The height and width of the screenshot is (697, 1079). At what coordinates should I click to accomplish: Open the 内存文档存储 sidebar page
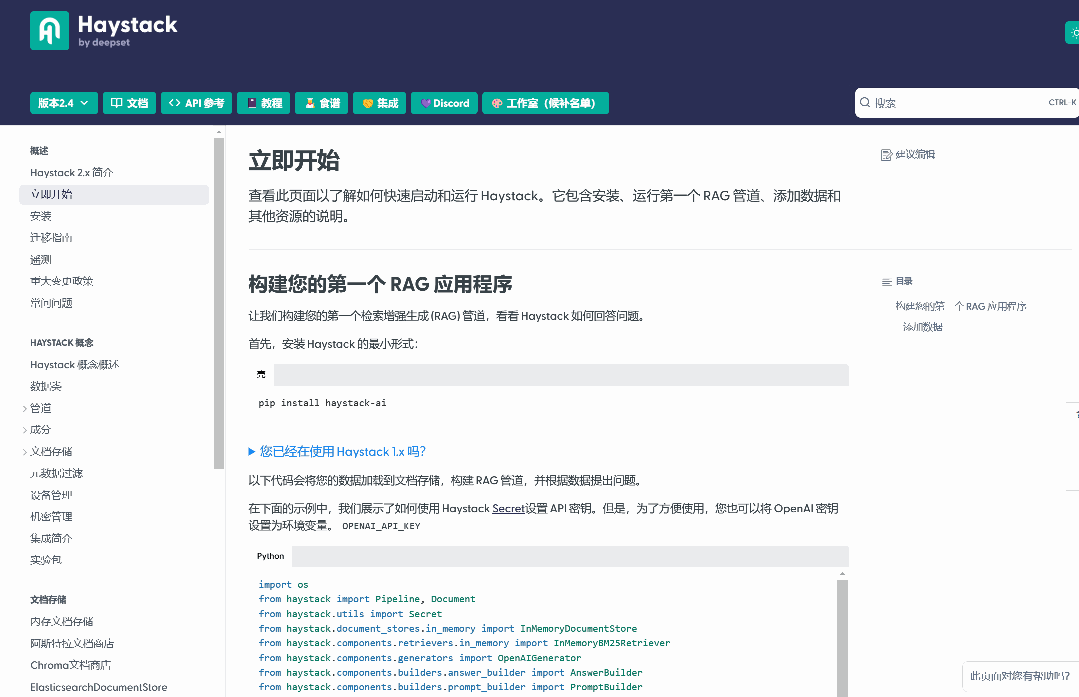pos(61,621)
